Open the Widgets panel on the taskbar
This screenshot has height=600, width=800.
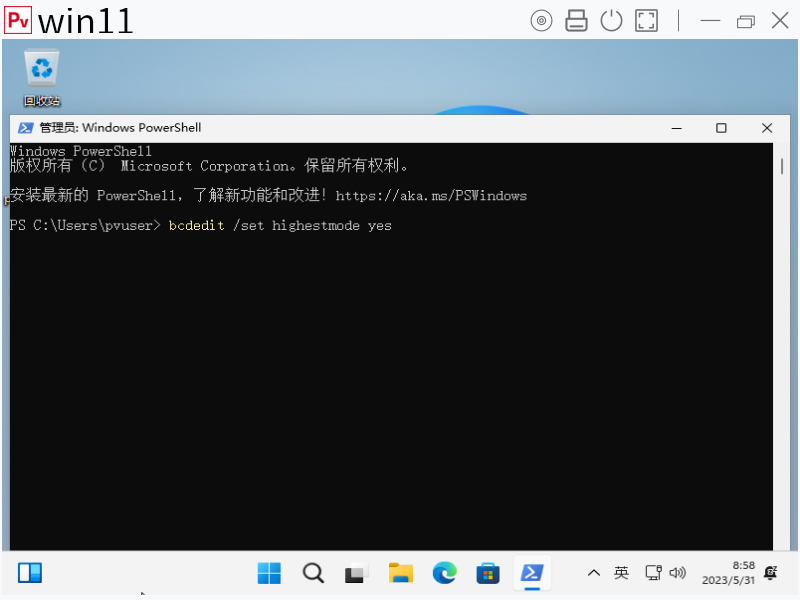click(30, 572)
